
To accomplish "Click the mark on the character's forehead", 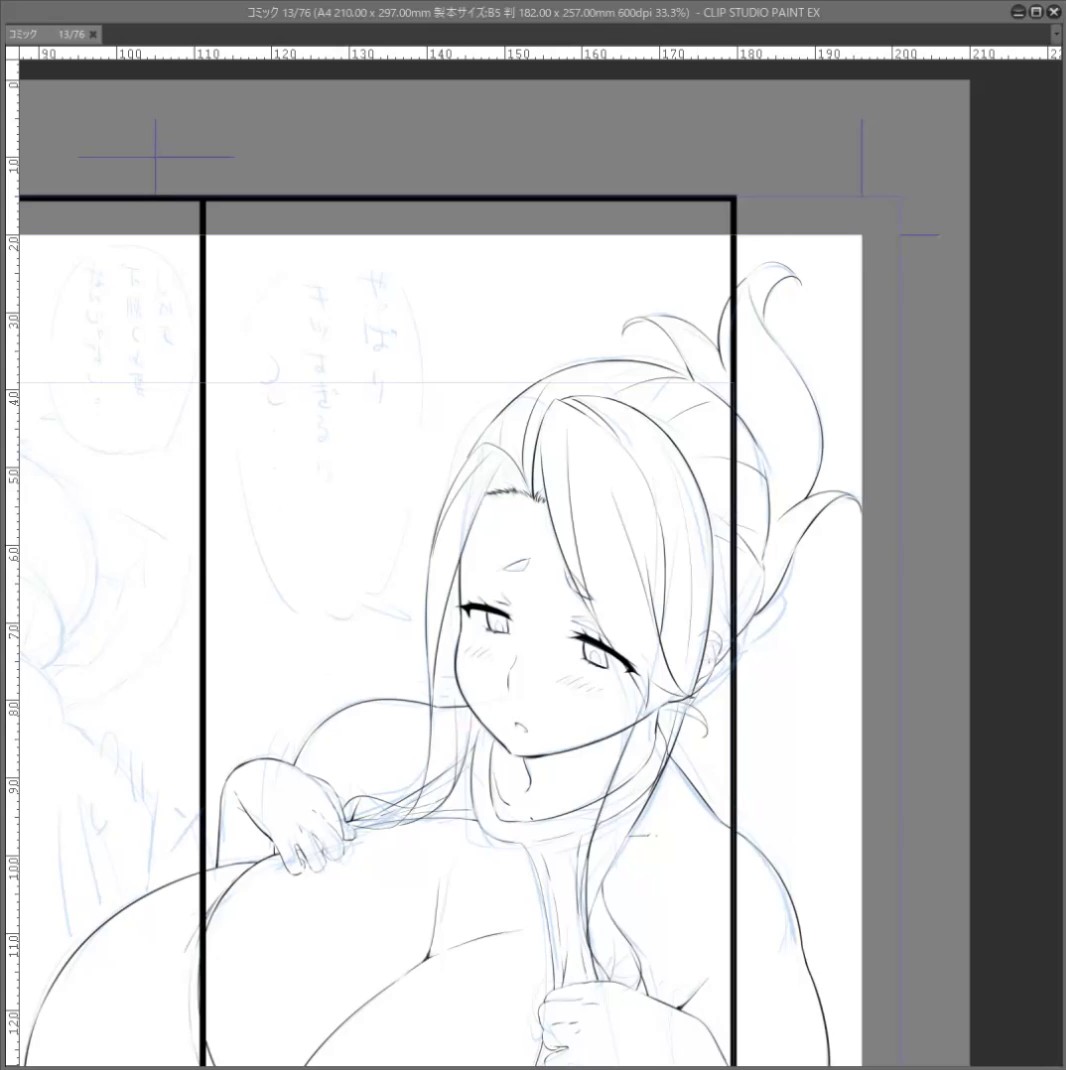I will 516,565.
